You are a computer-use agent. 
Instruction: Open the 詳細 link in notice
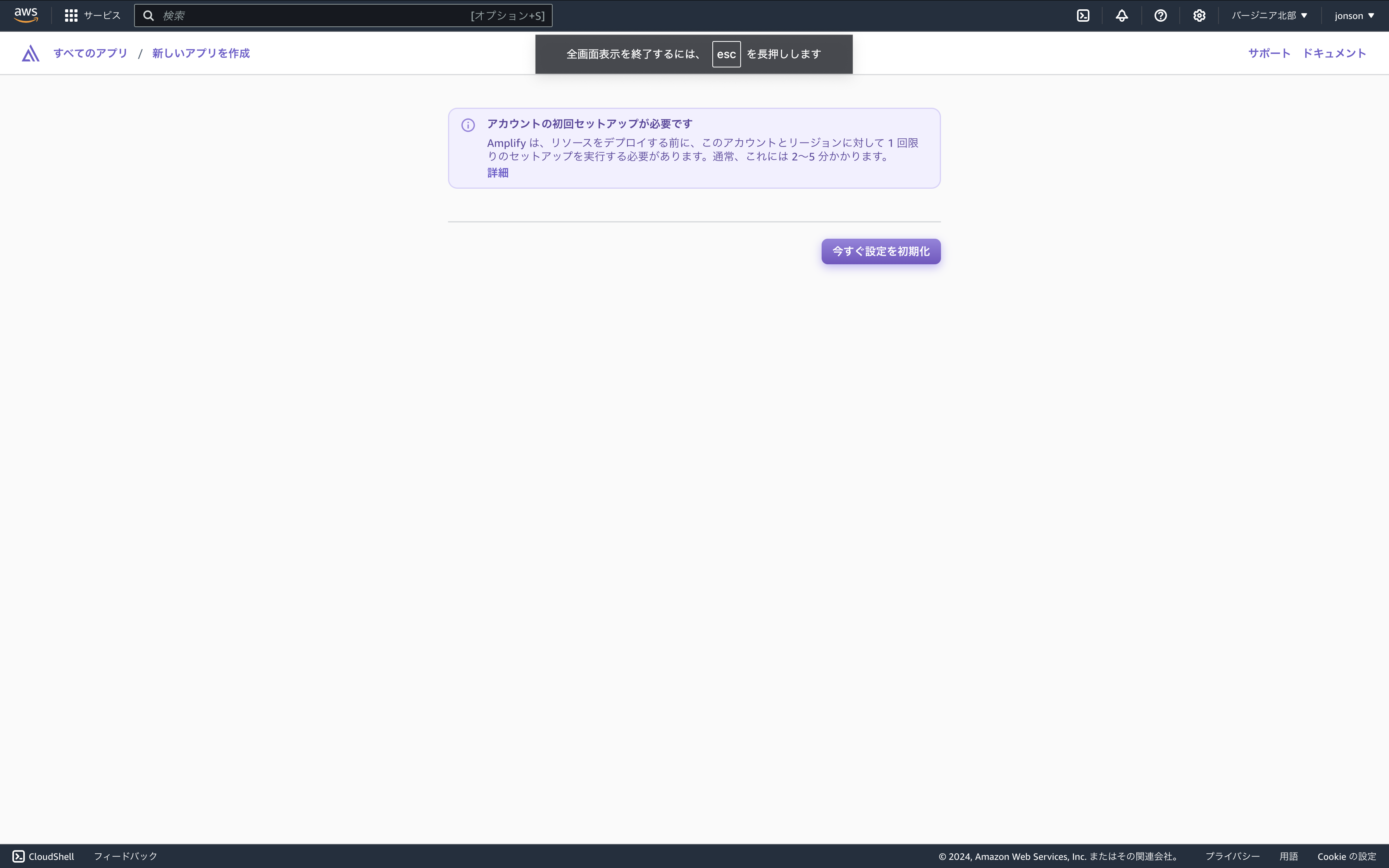click(x=498, y=173)
